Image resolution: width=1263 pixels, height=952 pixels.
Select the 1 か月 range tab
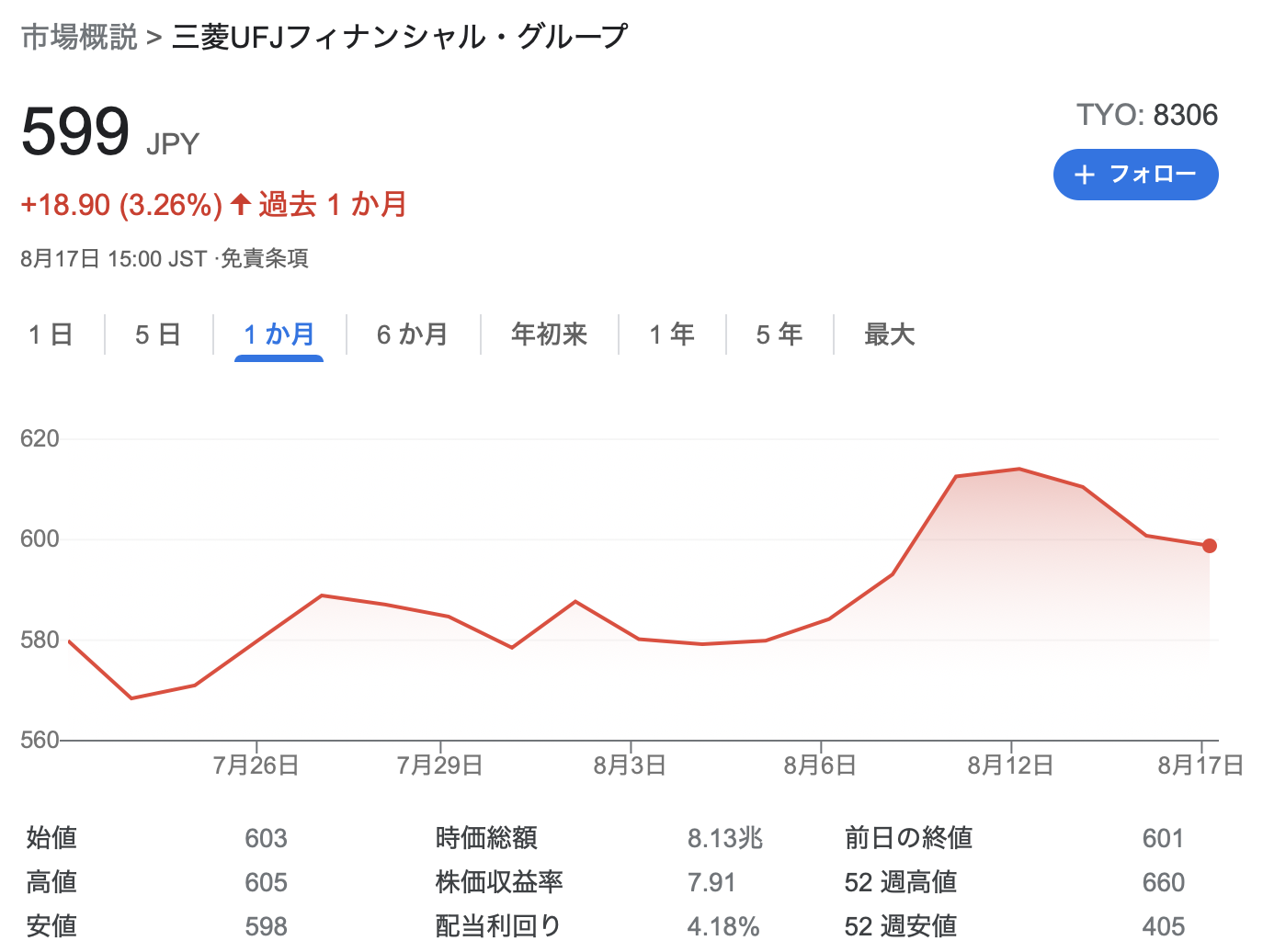pos(279,334)
